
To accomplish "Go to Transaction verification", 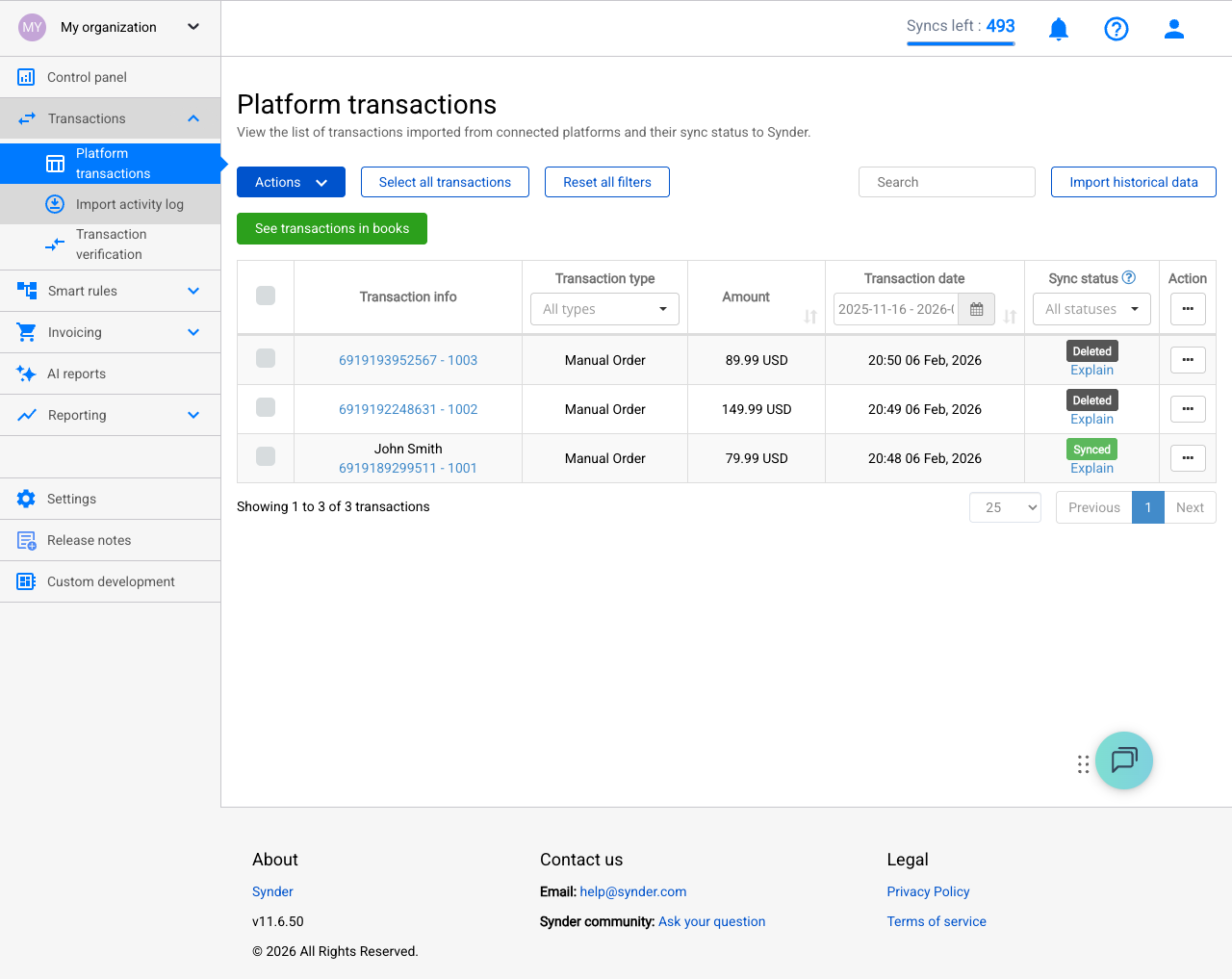I will click(112, 245).
